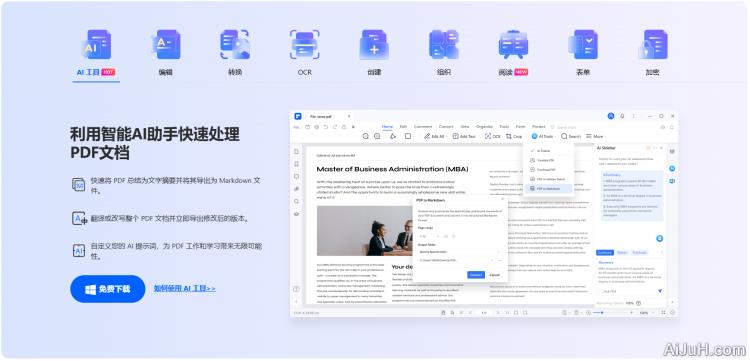Open the View ribbon tab
750x361 pixels.
464,127
